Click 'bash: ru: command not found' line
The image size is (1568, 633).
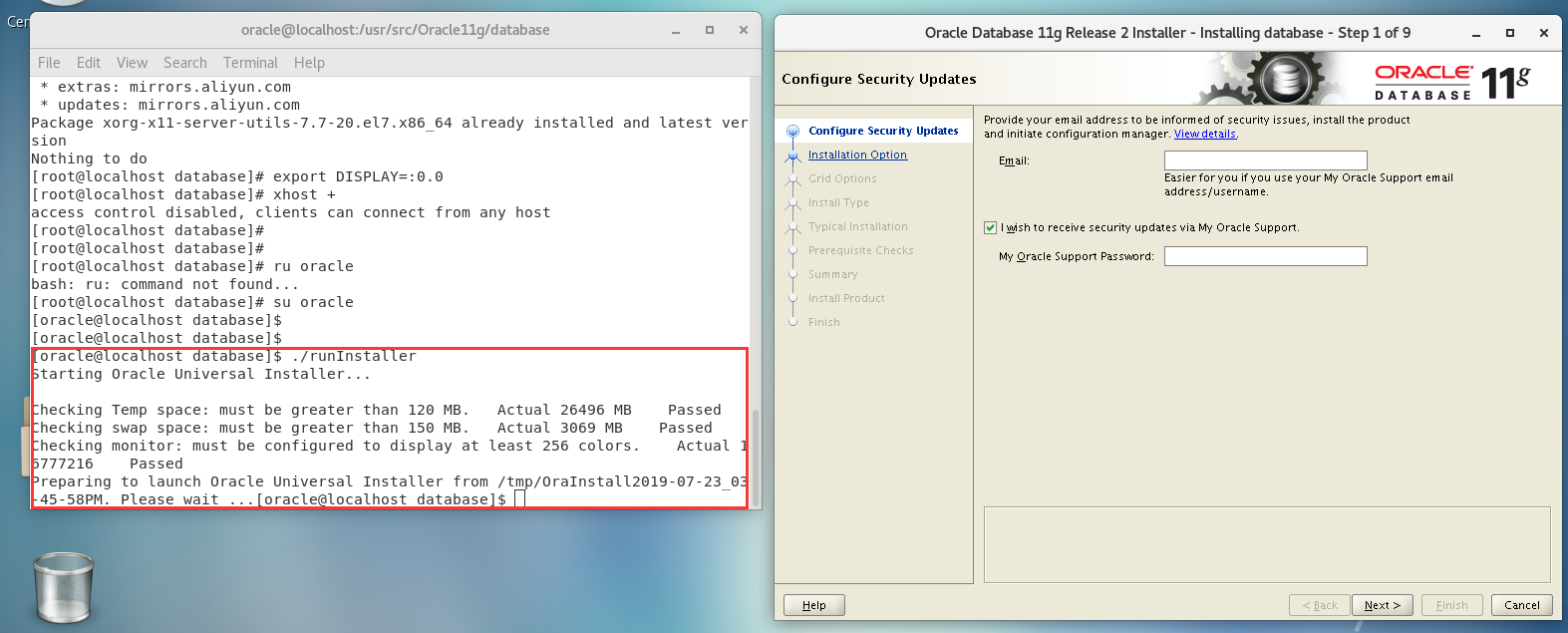(x=165, y=284)
